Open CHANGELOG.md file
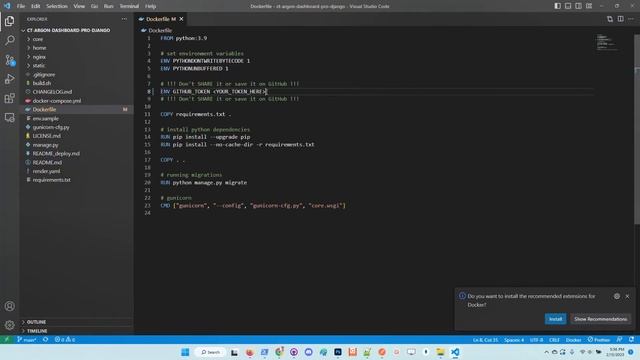 tap(76, 92)
